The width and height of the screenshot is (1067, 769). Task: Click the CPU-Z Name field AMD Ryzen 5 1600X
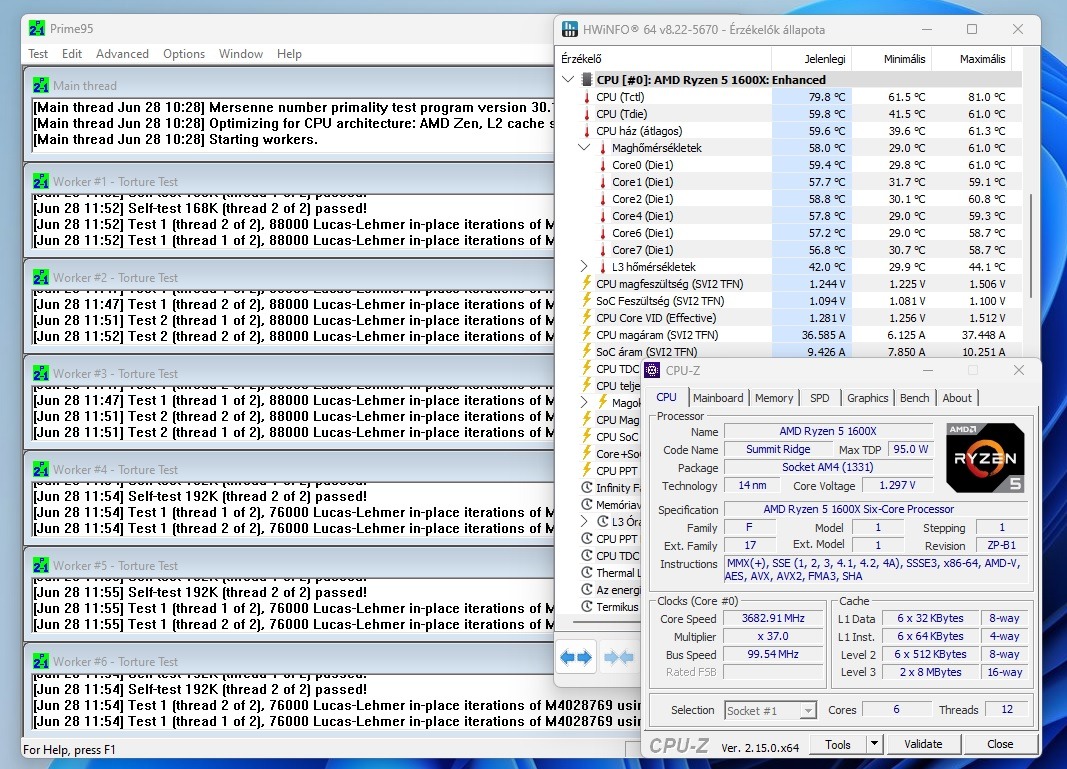827,431
